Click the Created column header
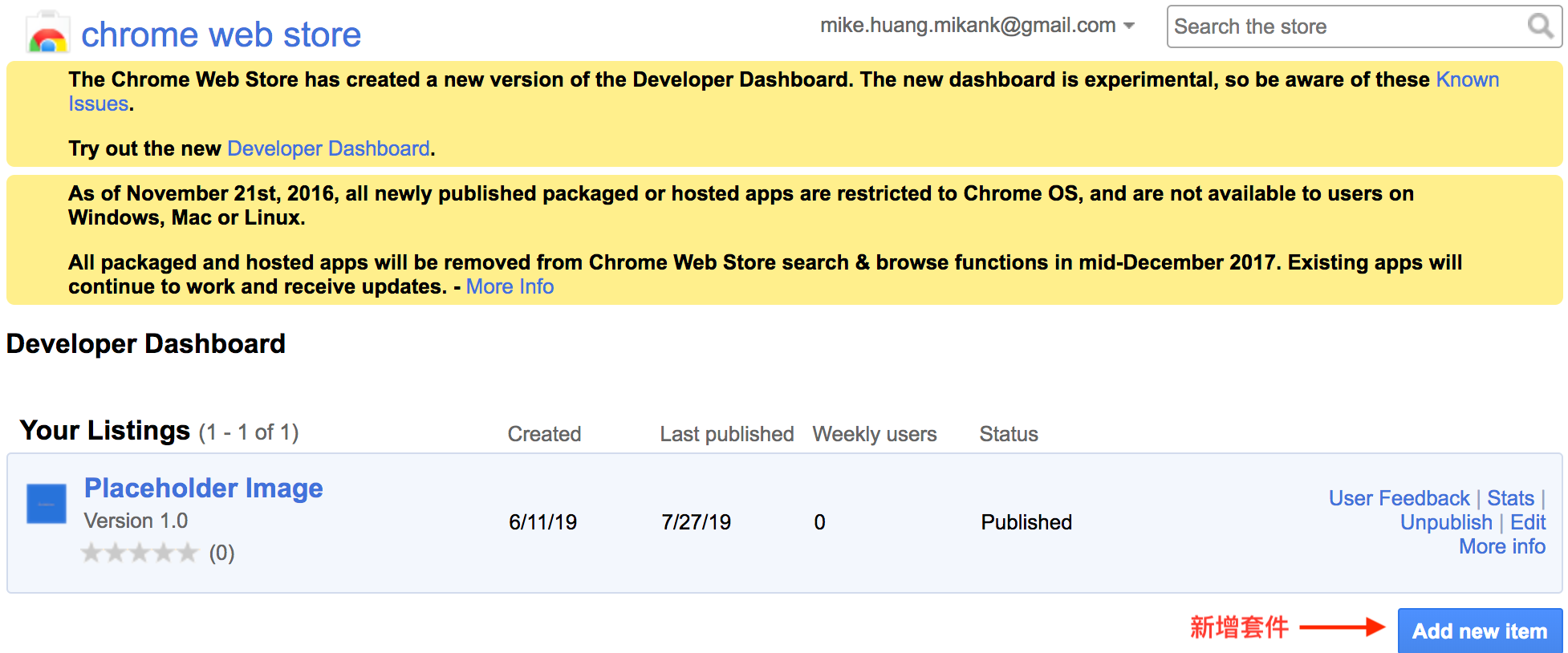The image size is (1568, 653). [x=544, y=434]
